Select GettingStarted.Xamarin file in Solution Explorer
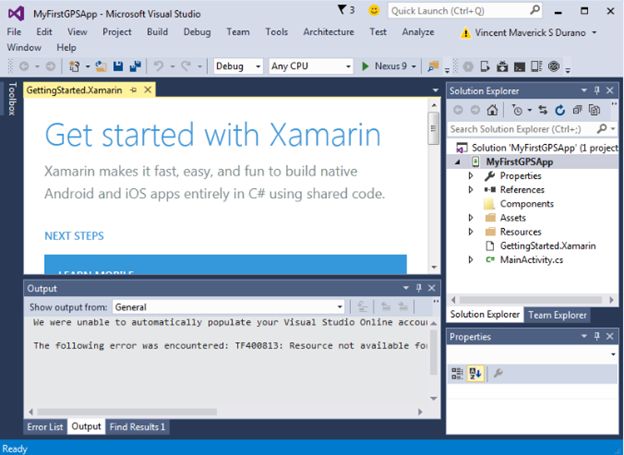Screen dimensions: 624x455 coord(548,246)
